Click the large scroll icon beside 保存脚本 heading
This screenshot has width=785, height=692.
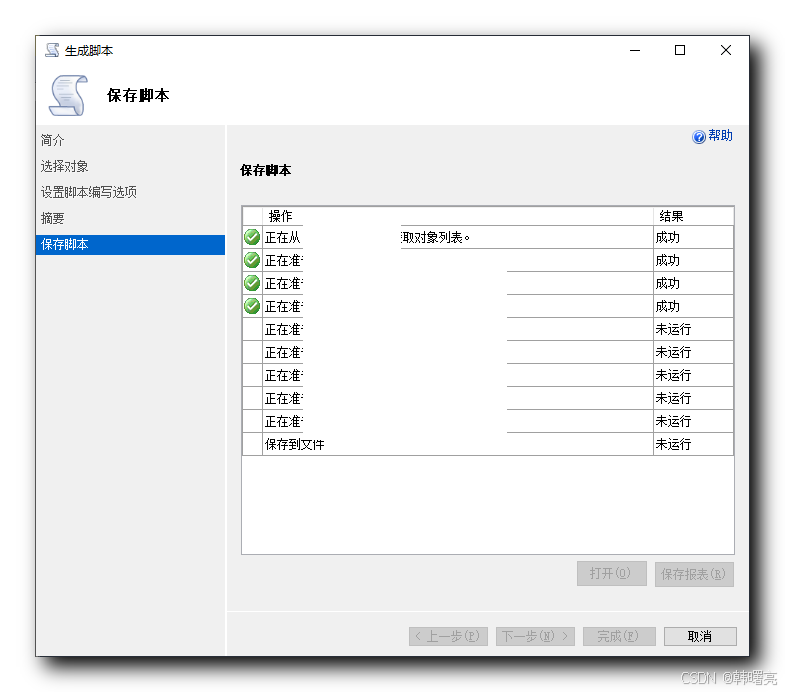[x=68, y=95]
